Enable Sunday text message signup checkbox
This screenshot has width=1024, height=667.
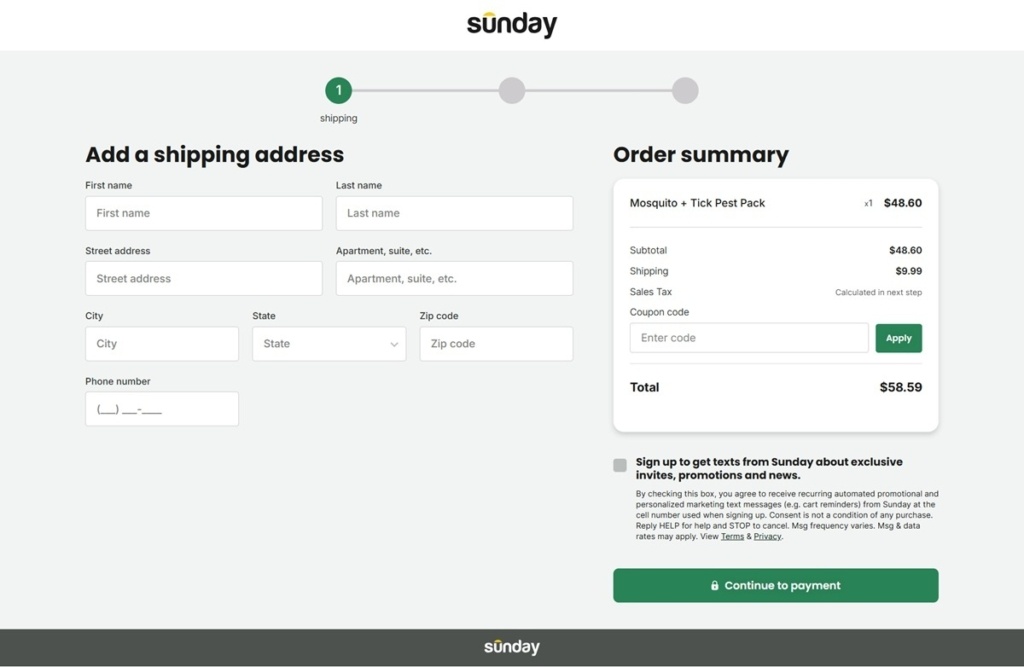tap(620, 465)
